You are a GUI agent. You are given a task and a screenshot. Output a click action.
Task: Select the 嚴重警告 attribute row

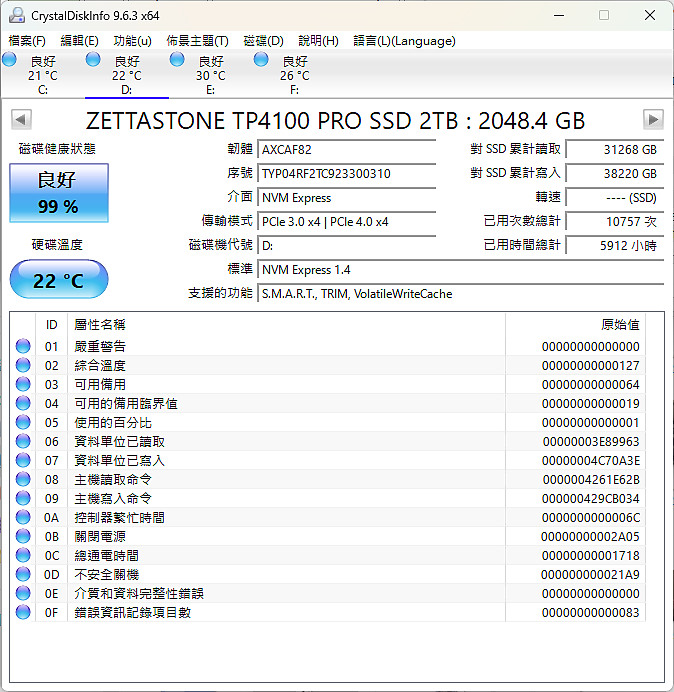pos(328,346)
